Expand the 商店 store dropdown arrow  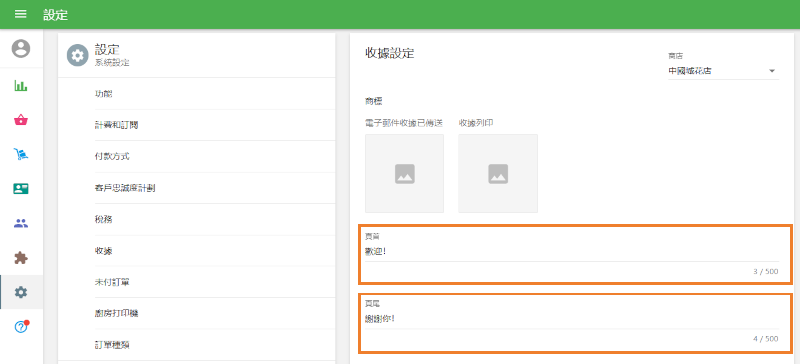(x=772, y=71)
